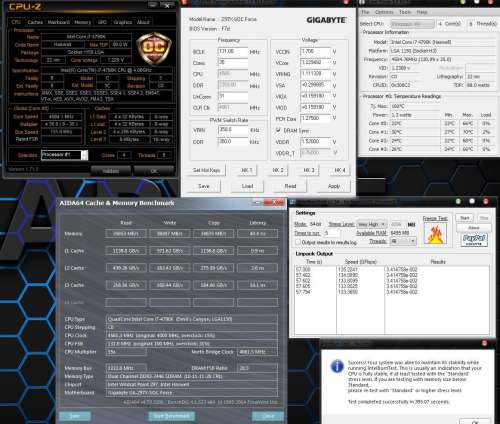The image size is (500, 424).
Task: Click the OC badge logo in CPU-Z
Action: tap(154, 48)
